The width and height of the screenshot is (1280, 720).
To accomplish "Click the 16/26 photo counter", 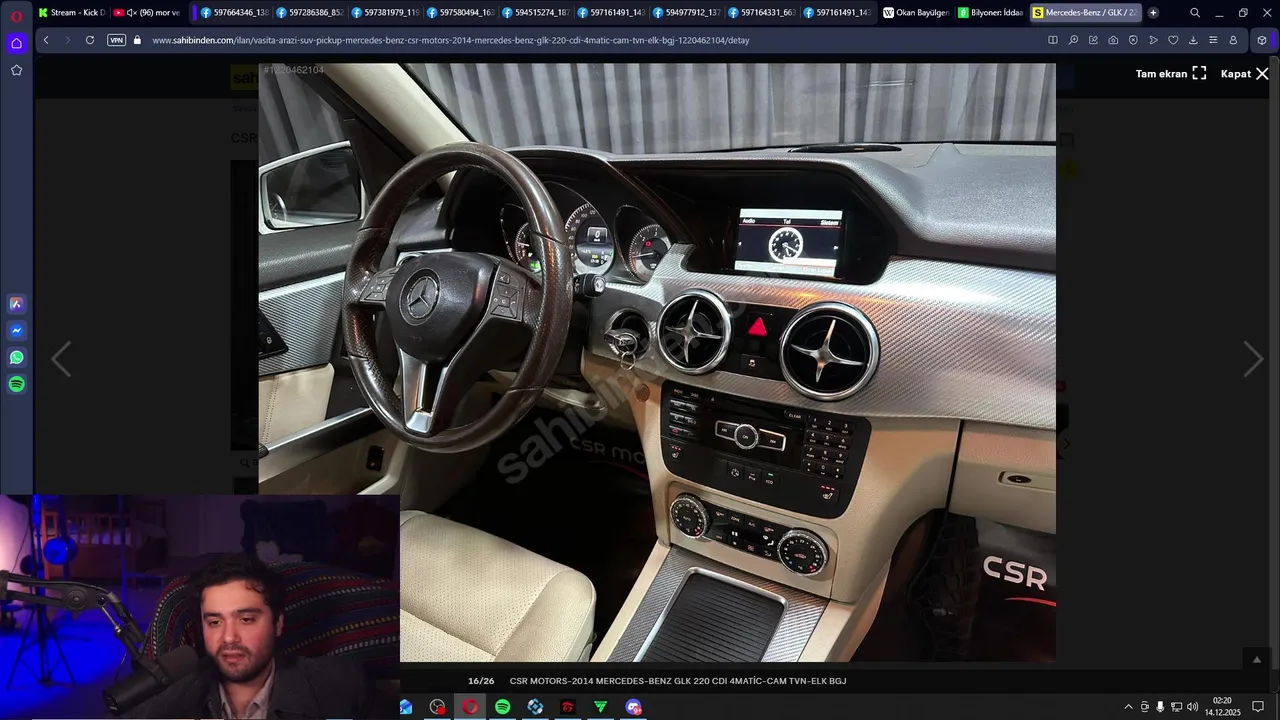I will [x=481, y=681].
